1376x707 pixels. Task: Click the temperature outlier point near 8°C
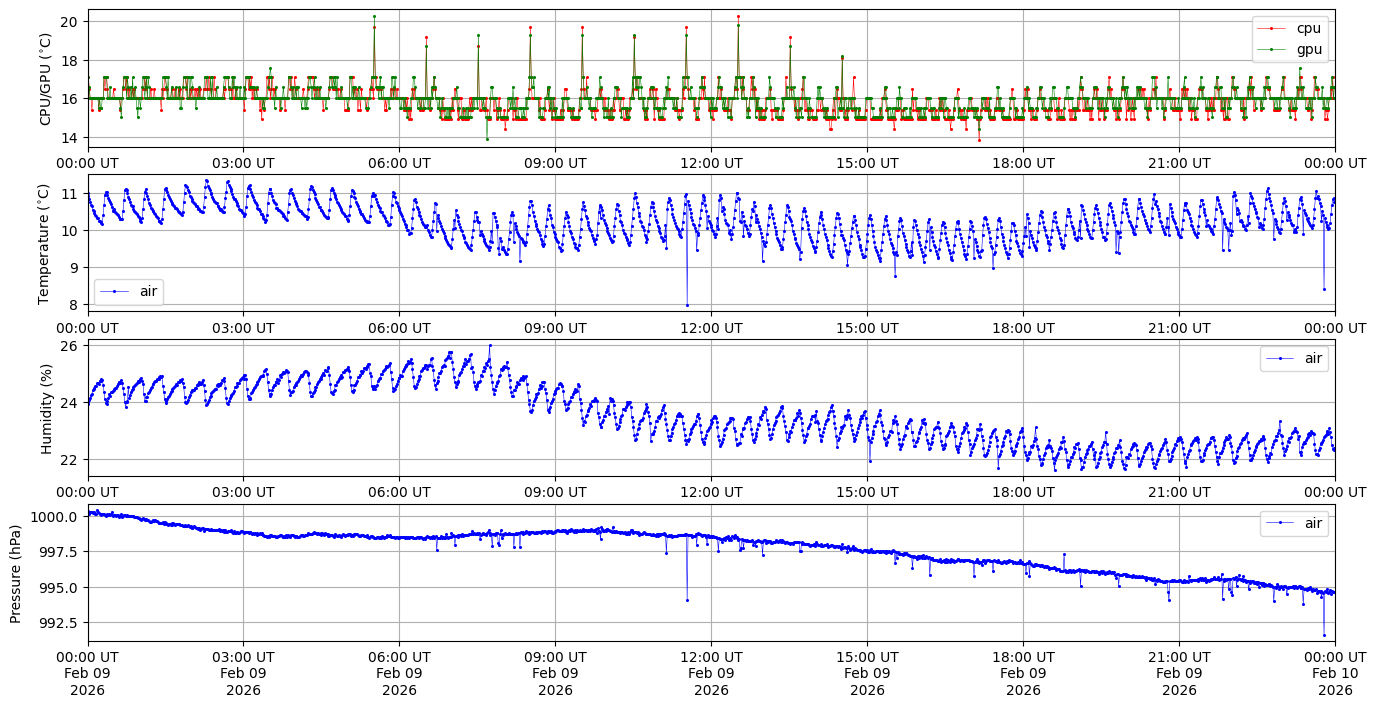[x=687, y=305]
